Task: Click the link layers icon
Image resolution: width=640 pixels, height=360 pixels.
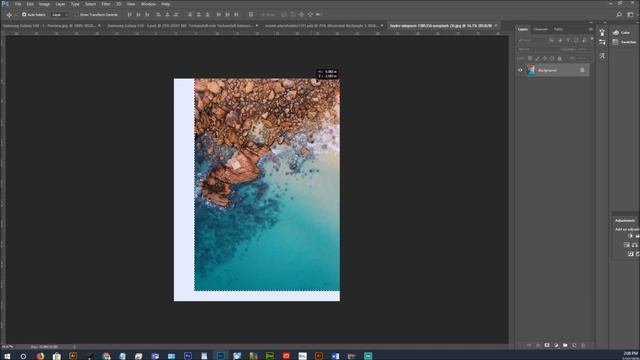Action: click(x=529, y=345)
